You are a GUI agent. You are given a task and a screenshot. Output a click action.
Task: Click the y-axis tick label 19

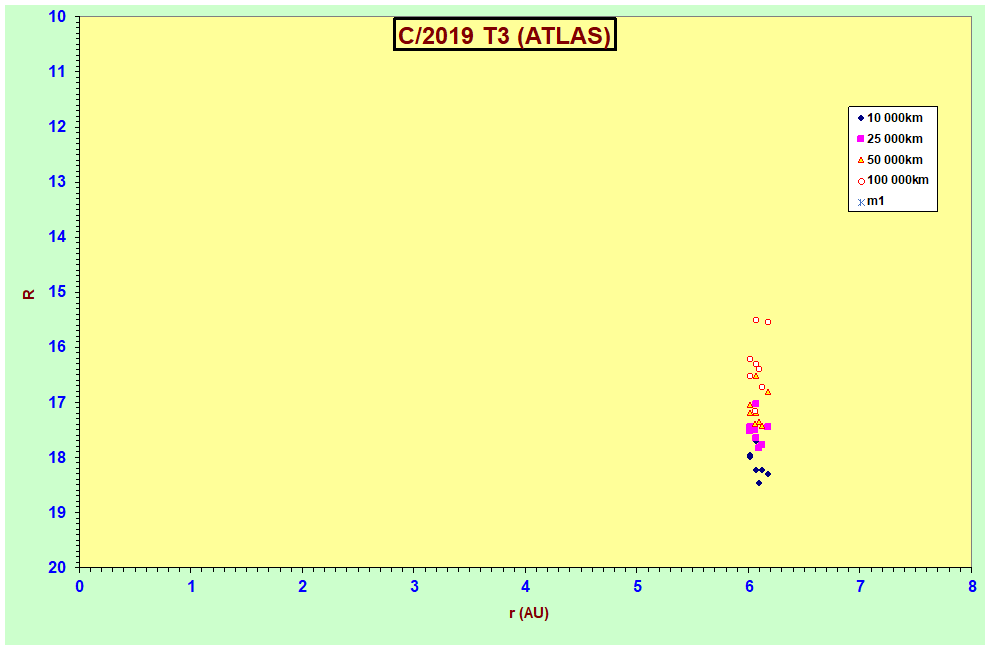57,512
